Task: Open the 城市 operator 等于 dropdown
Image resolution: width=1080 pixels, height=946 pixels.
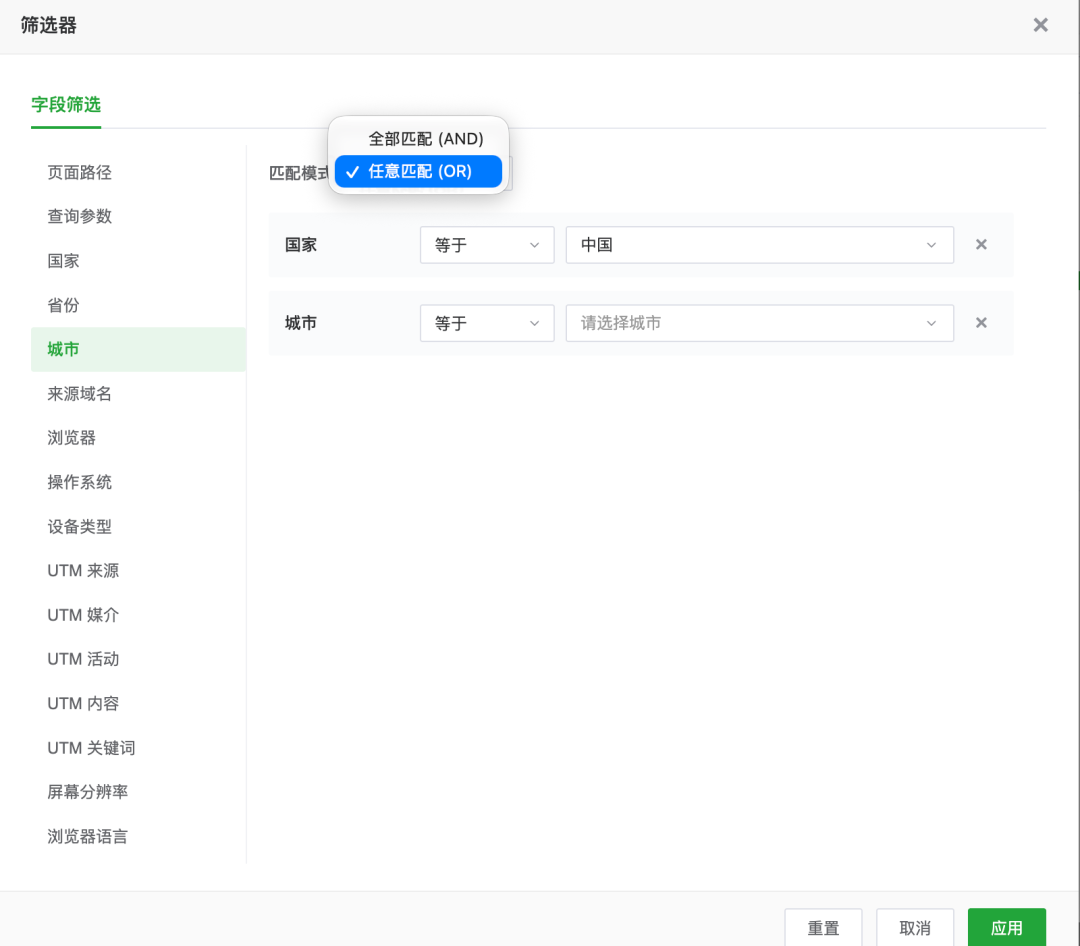Action: pos(487,323)
